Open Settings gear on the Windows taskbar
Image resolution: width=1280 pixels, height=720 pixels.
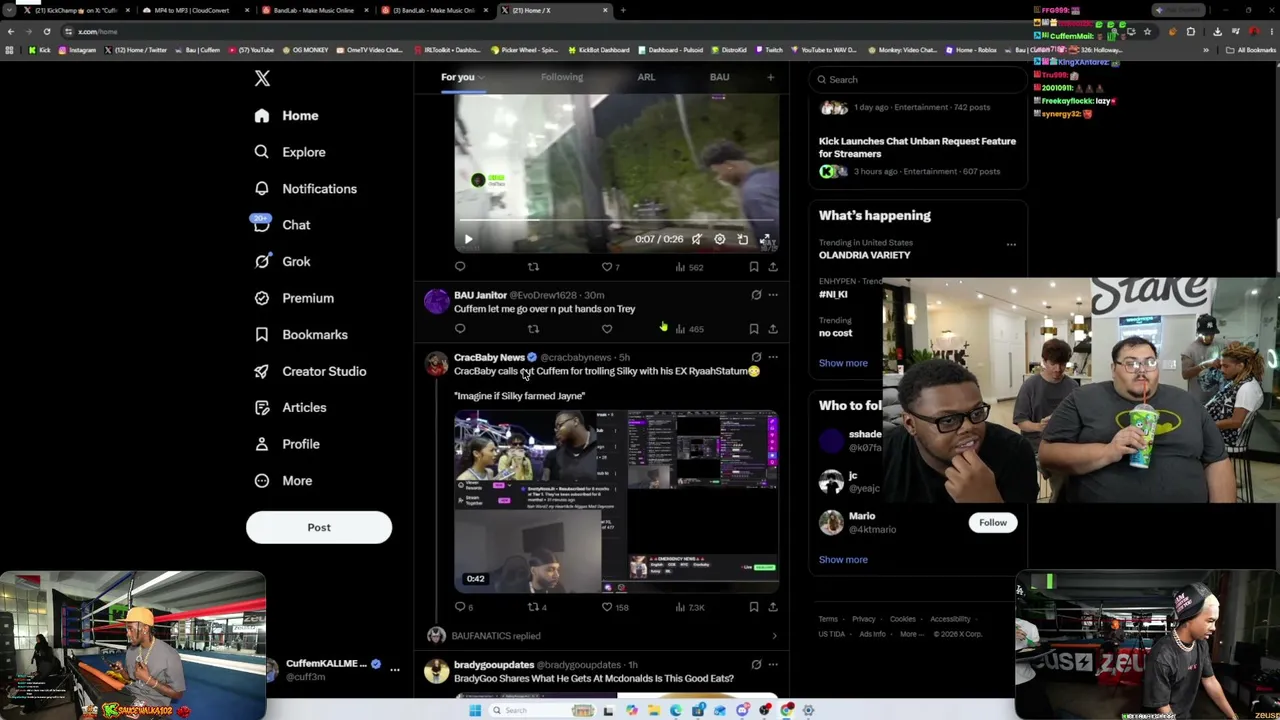pyautogui.click(x=808, y=710)
